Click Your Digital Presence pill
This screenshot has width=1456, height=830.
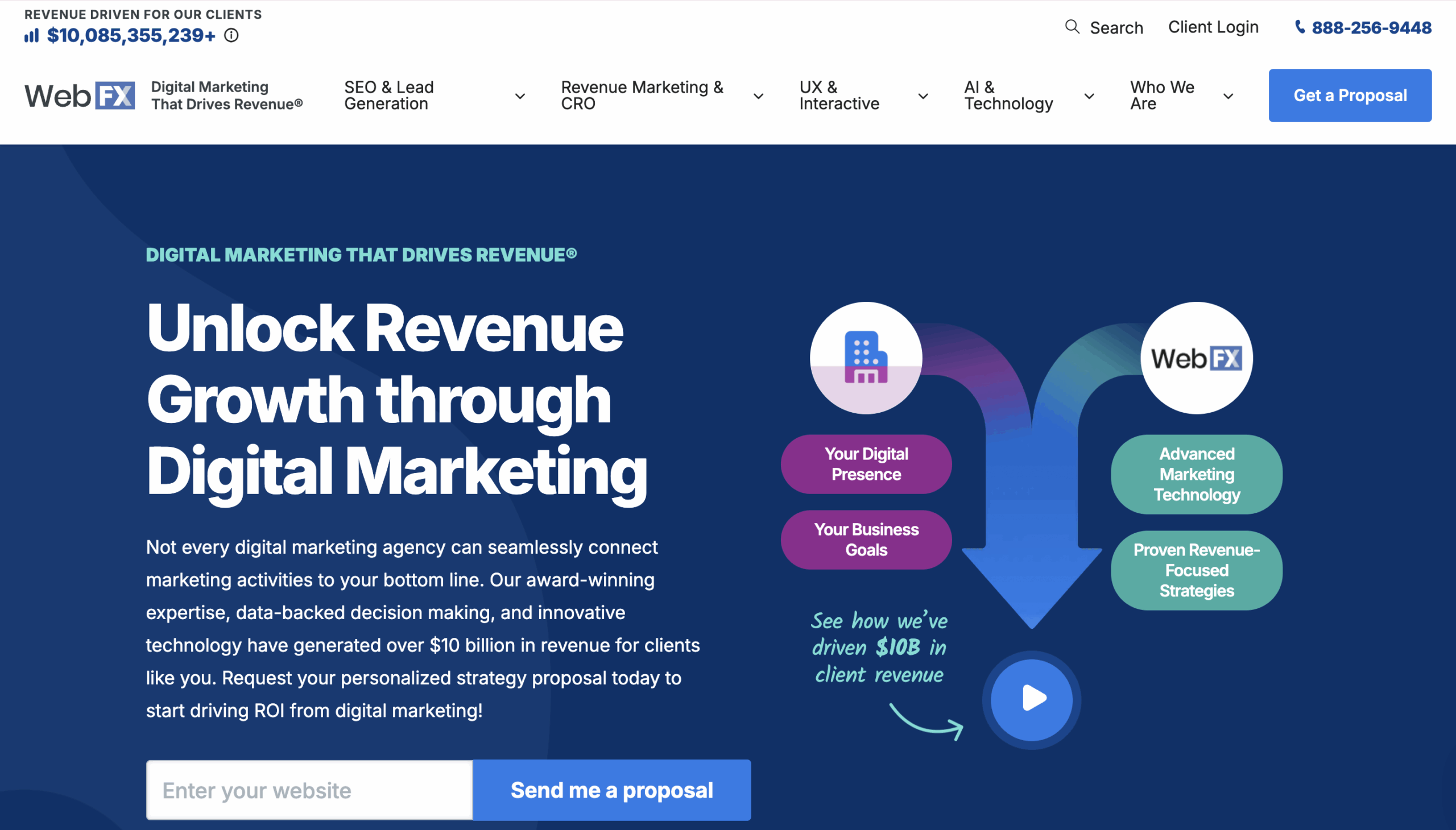point(866,464)
